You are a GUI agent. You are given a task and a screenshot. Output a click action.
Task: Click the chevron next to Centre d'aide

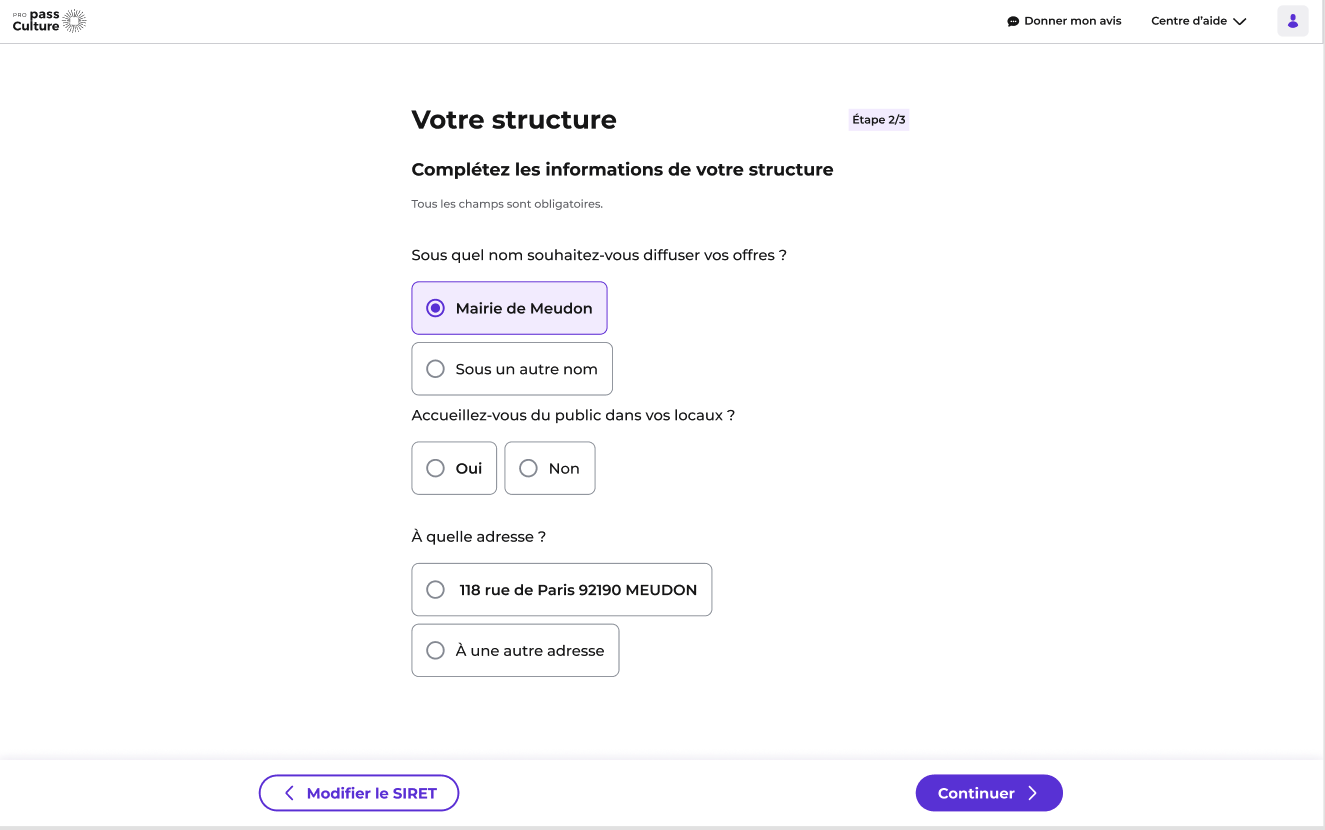[1240, 21]
